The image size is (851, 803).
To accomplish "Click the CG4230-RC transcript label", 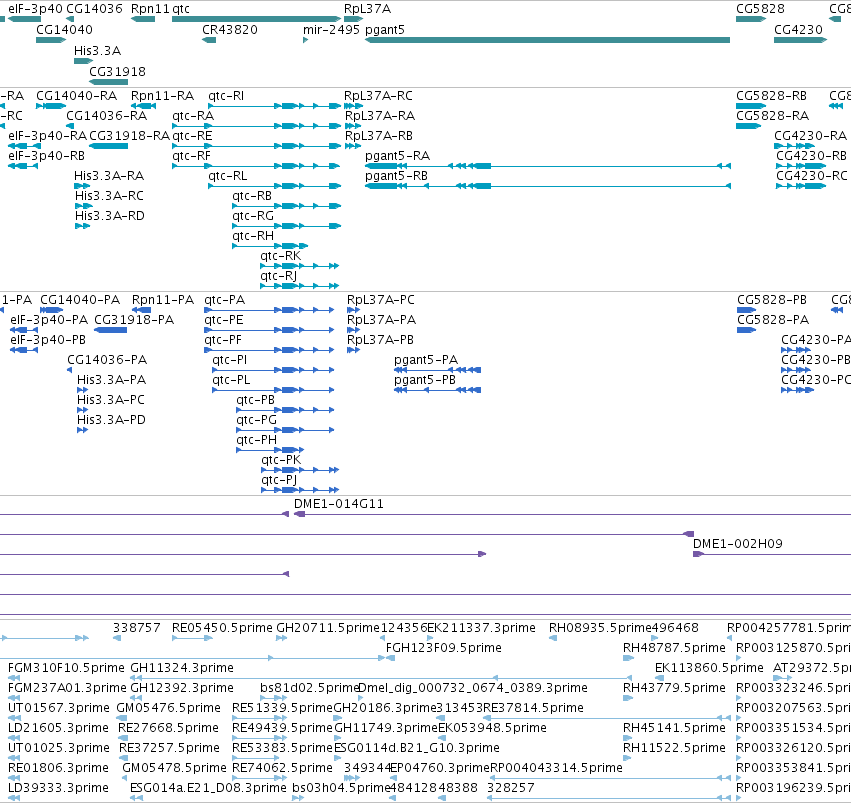I will pos(811,176).
